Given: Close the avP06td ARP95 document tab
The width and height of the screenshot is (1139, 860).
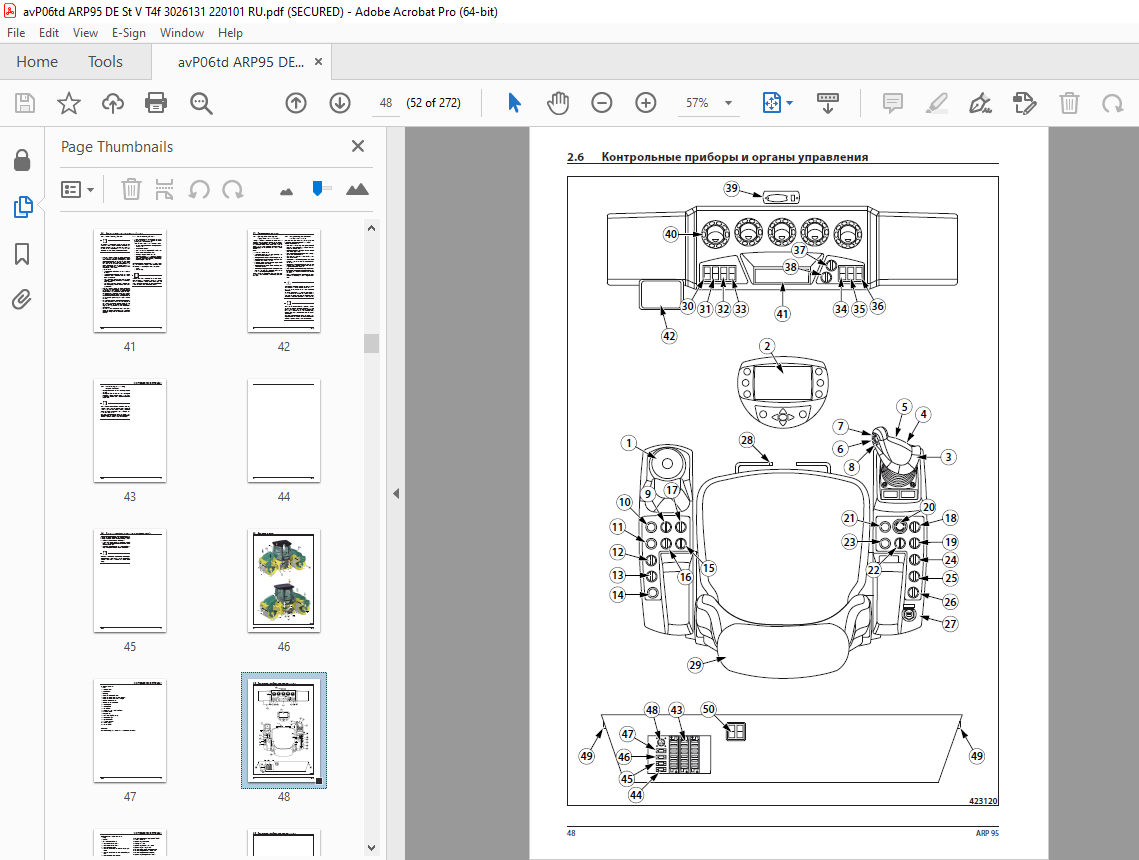Looking at the screenshot, I should pos(318,62).
